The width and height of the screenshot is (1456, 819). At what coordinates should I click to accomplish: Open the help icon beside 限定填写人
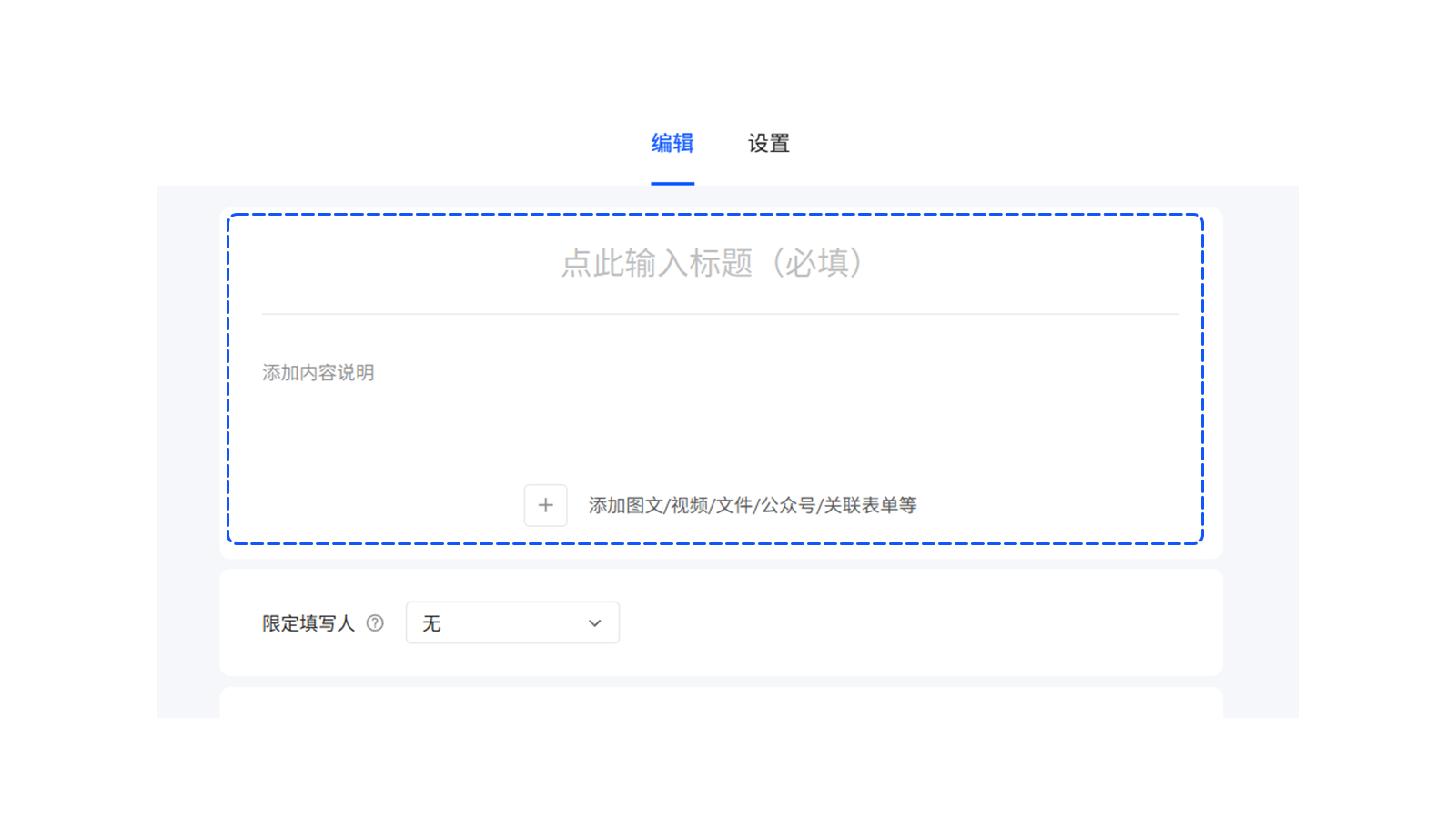(x=374, y=622)
